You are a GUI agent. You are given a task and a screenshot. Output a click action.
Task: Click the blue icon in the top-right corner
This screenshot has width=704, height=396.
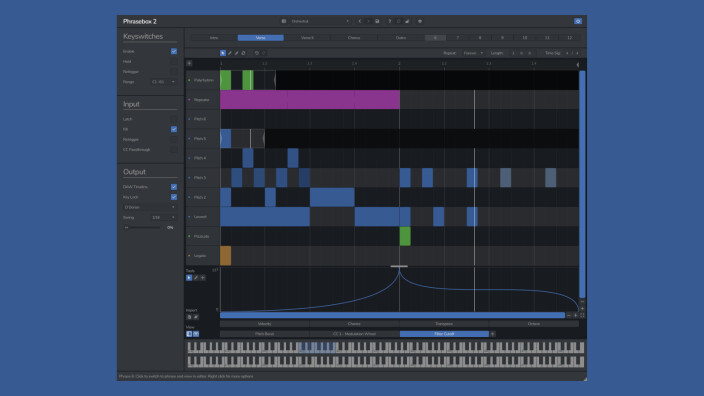[x=578, y=21]
